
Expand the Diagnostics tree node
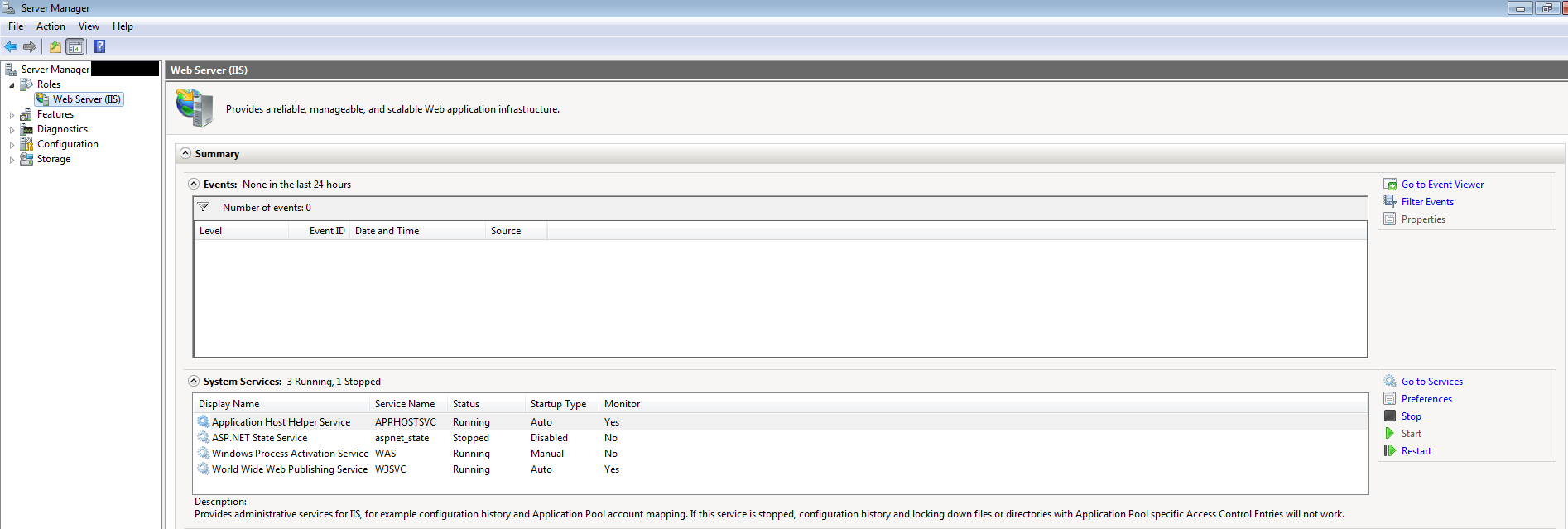coord(12,130)
